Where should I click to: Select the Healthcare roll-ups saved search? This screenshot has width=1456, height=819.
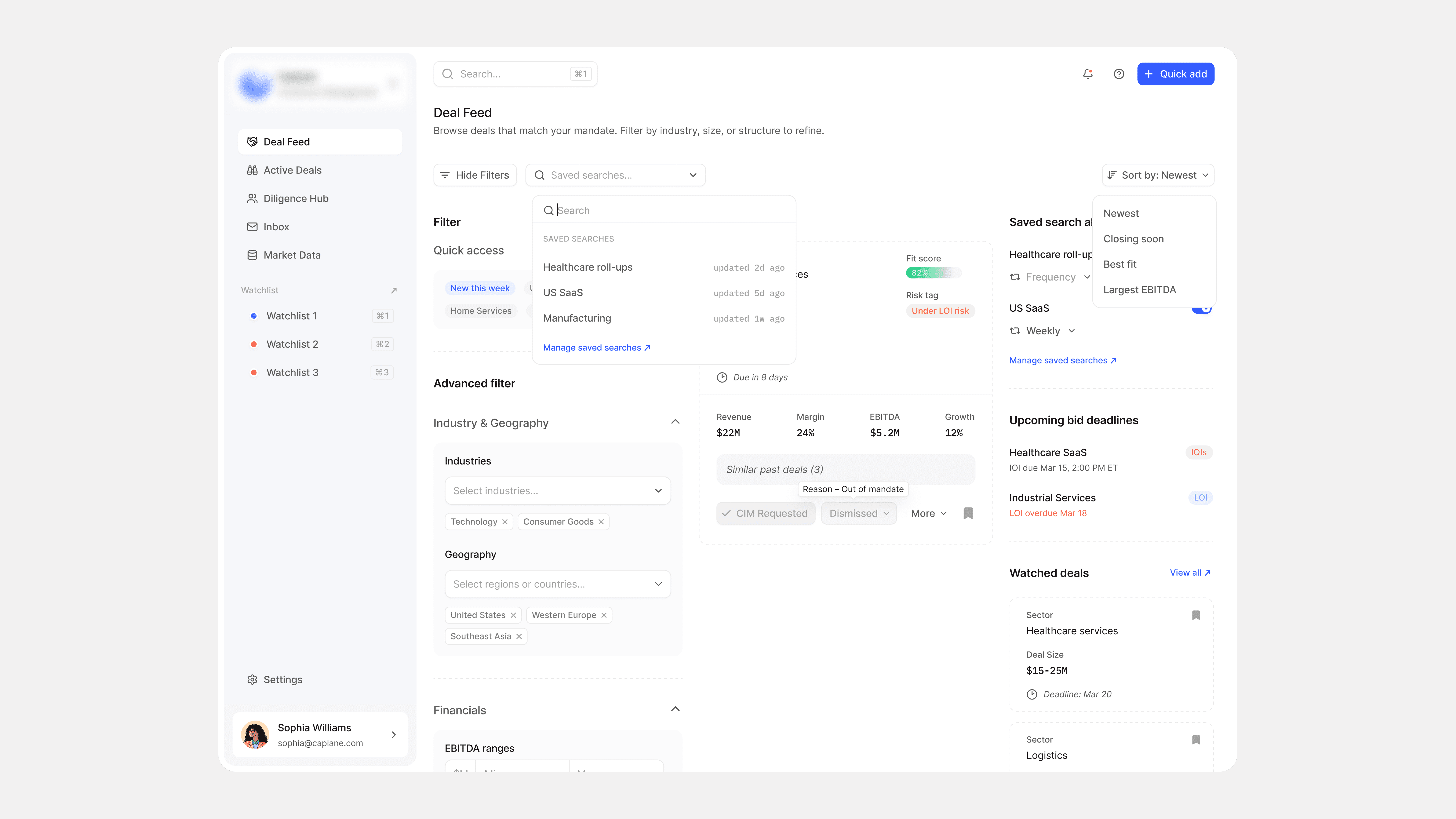tap(588, 267)
